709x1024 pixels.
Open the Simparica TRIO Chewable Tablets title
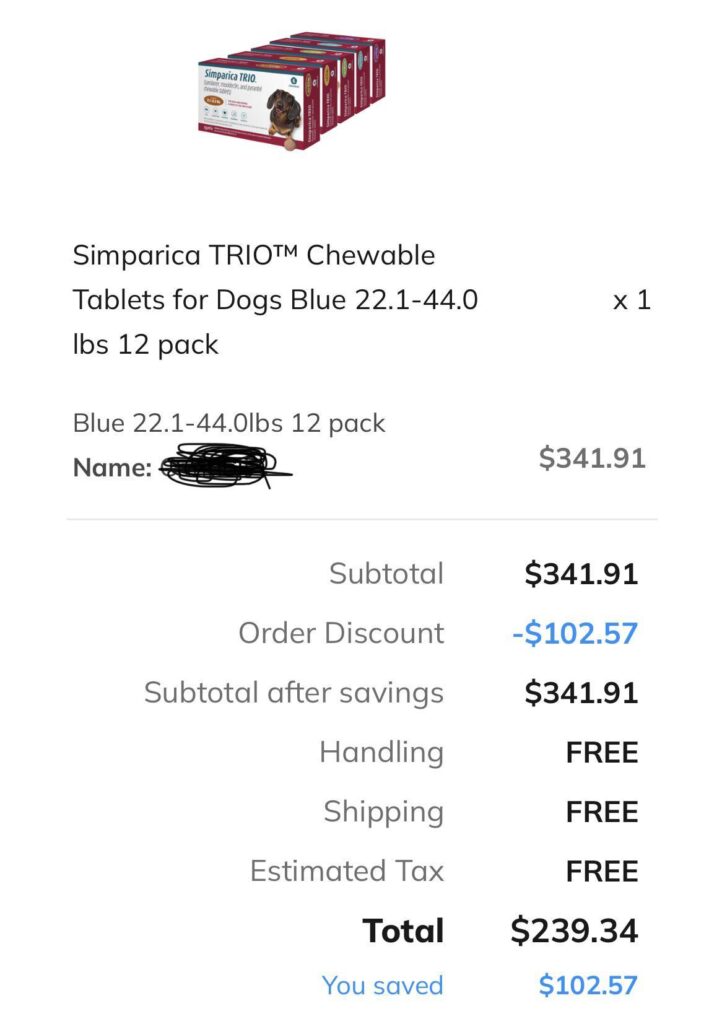coord(276,300)
